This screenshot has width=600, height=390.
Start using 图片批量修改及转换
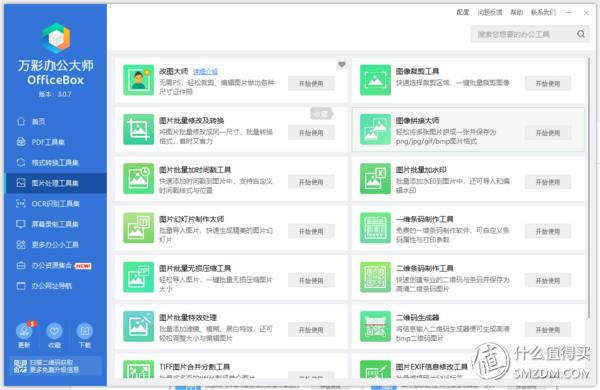pos(311,133)
